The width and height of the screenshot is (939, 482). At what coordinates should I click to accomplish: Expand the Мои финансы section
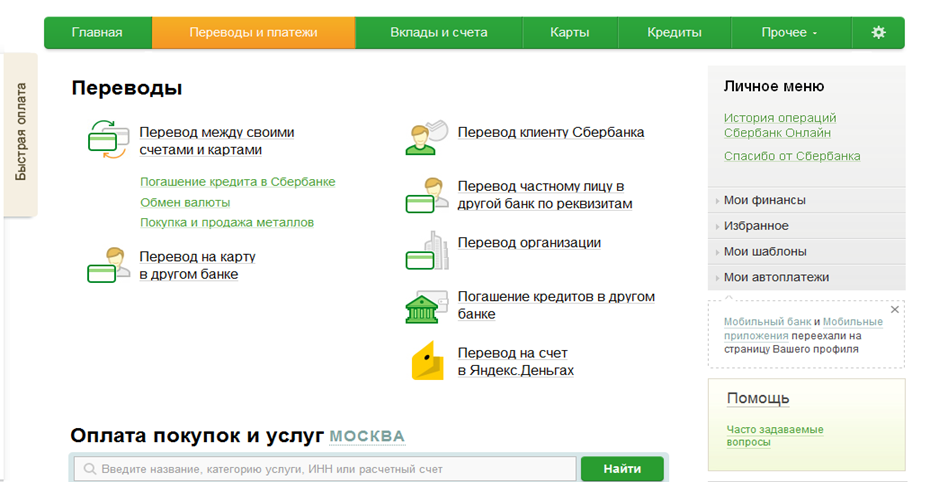point(765,200)
